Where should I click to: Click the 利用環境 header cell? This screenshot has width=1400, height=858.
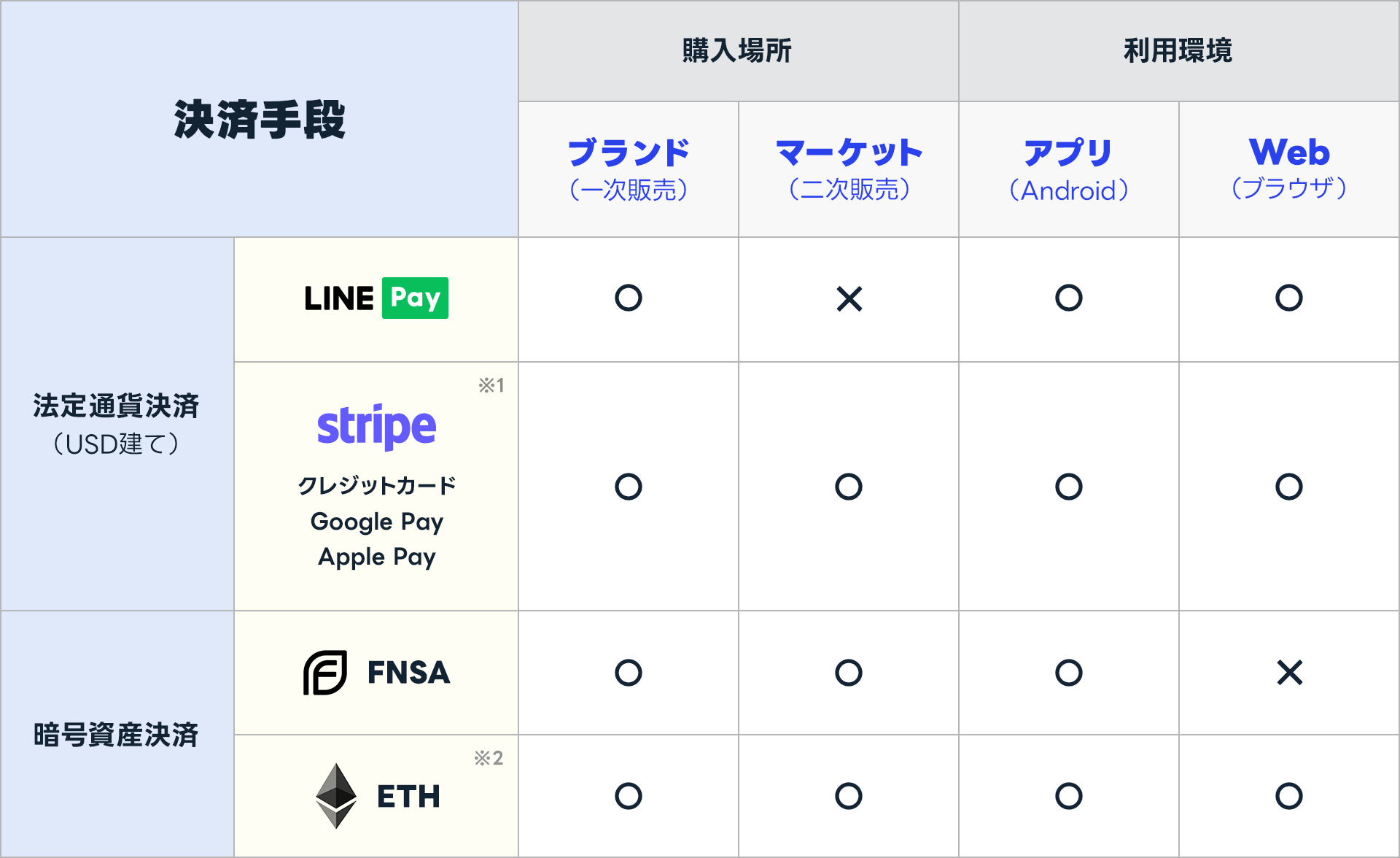point(1178,51)
